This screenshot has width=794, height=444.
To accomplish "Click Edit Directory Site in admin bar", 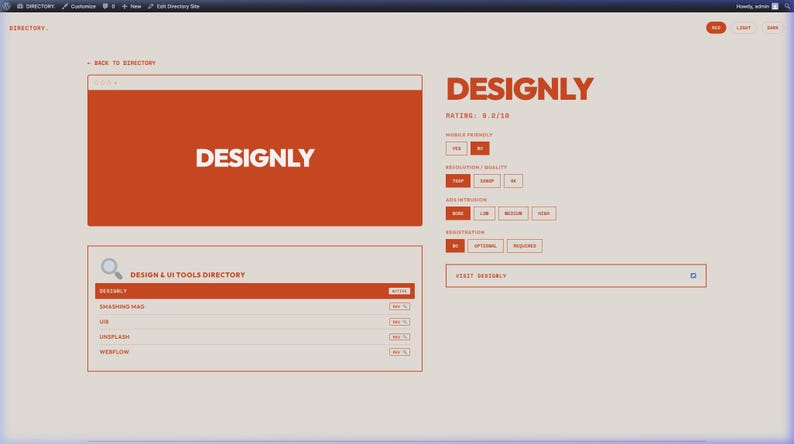I will click(x=174, y=6).
